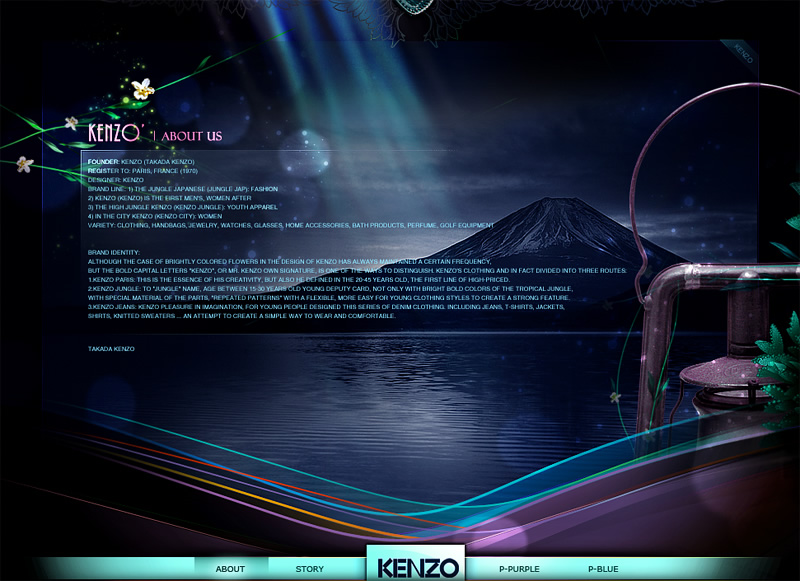Screen dimensions: 800x581
Task: Open the ABOUT navigation item
Action: pyautogui.click(x=230, y=569)
